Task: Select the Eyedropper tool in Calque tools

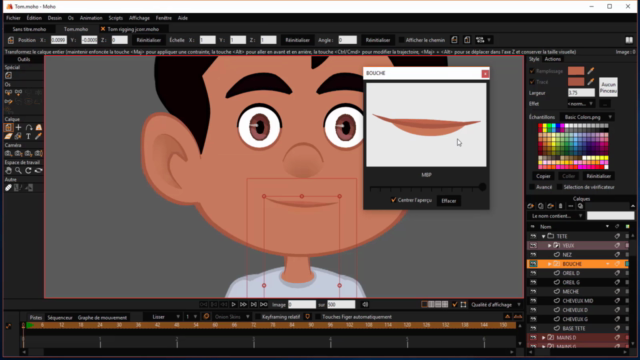Action: tap(38, 136)
